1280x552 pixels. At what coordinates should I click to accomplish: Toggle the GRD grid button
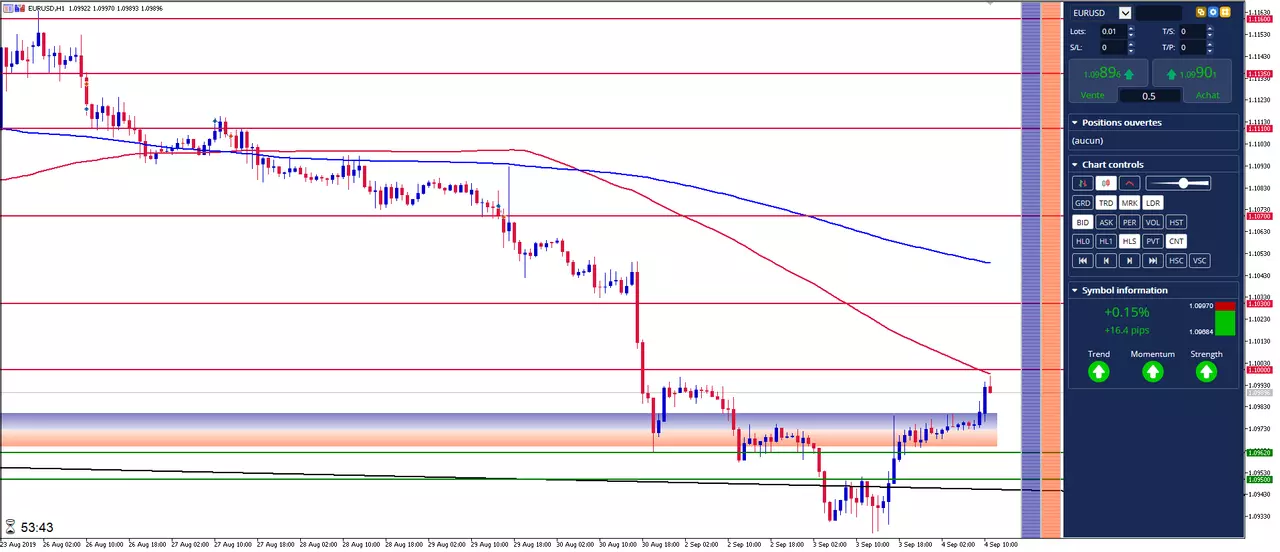tap(1082, 203)
